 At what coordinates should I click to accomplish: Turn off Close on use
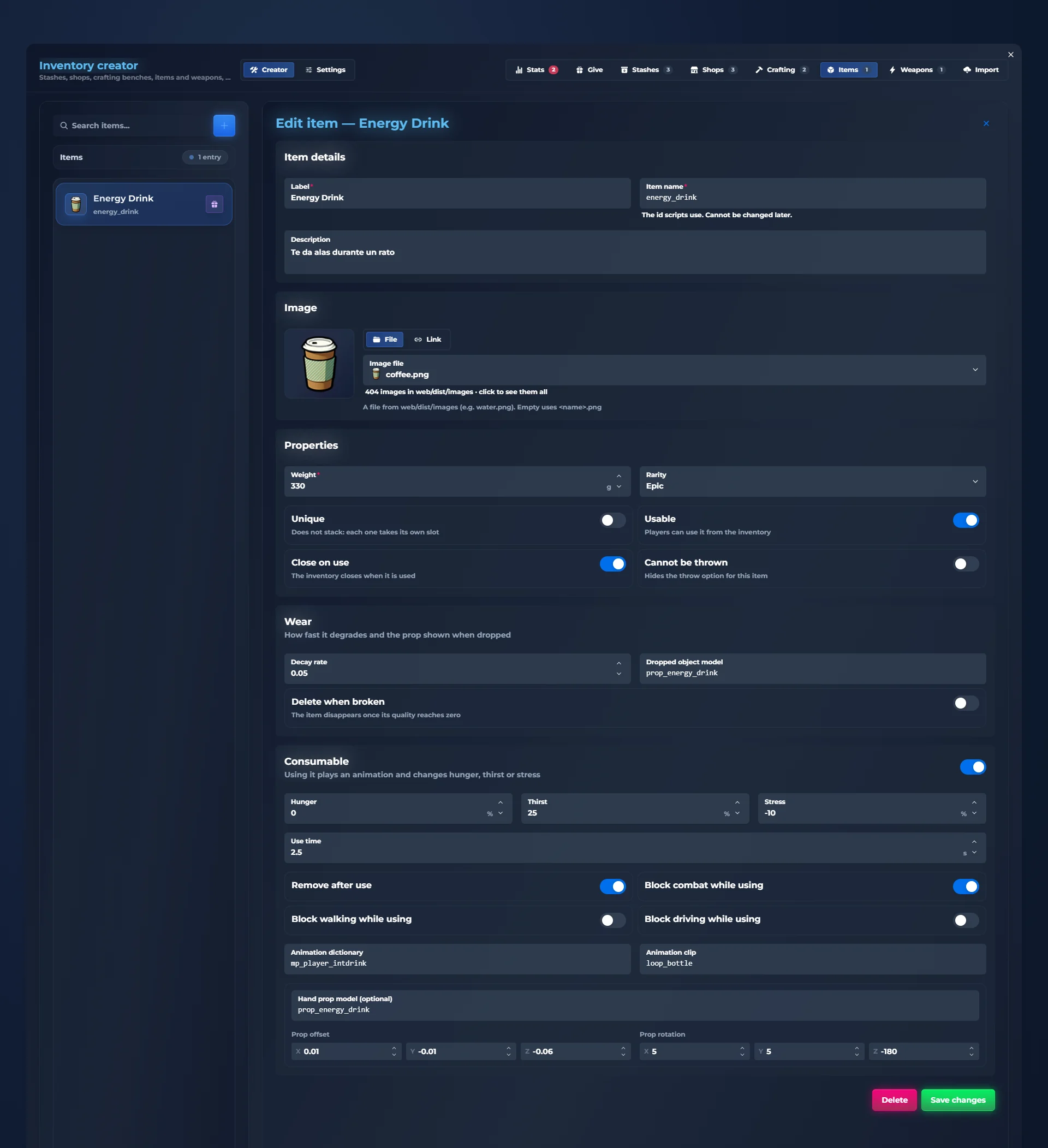[612, 564]
